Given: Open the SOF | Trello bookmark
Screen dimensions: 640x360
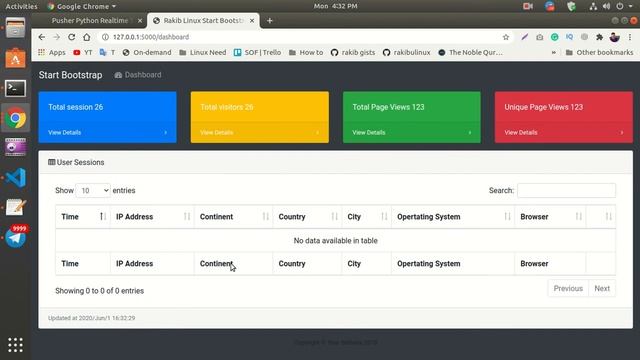Looking at the screenshot, I should 257,53.
